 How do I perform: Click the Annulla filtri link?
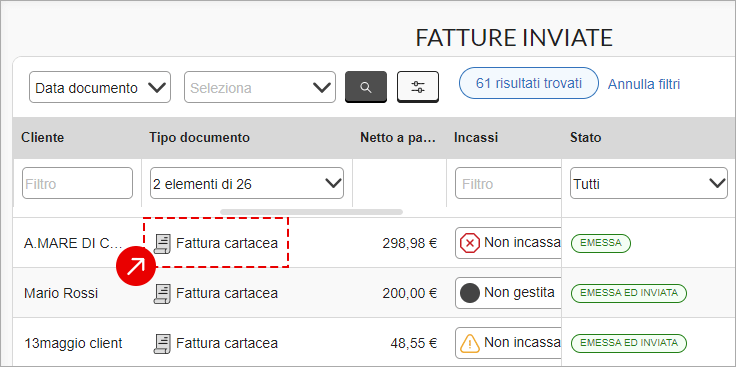644,84
